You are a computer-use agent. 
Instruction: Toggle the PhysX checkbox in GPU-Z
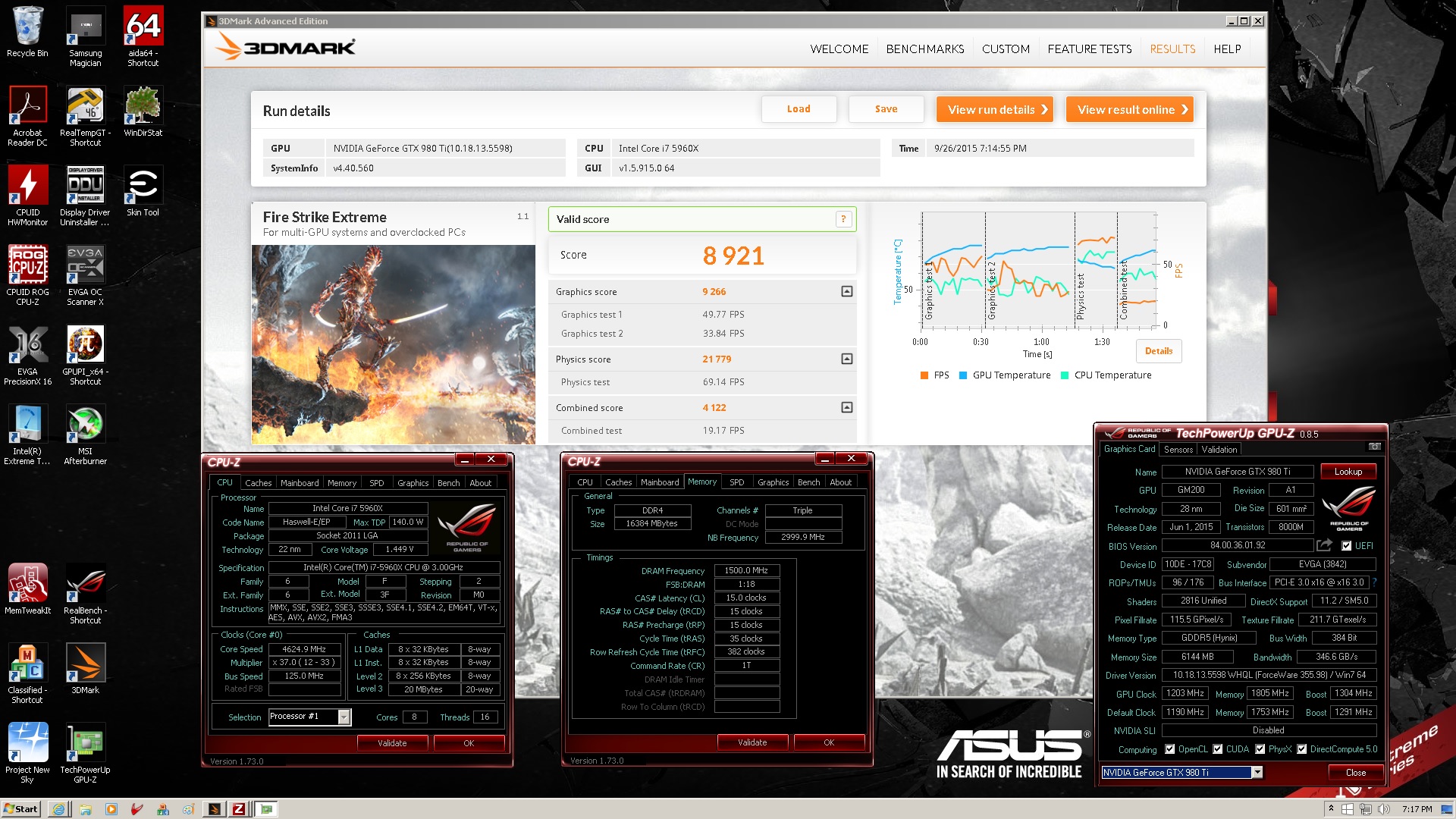pyautogui.click(x=1260, y=749)
